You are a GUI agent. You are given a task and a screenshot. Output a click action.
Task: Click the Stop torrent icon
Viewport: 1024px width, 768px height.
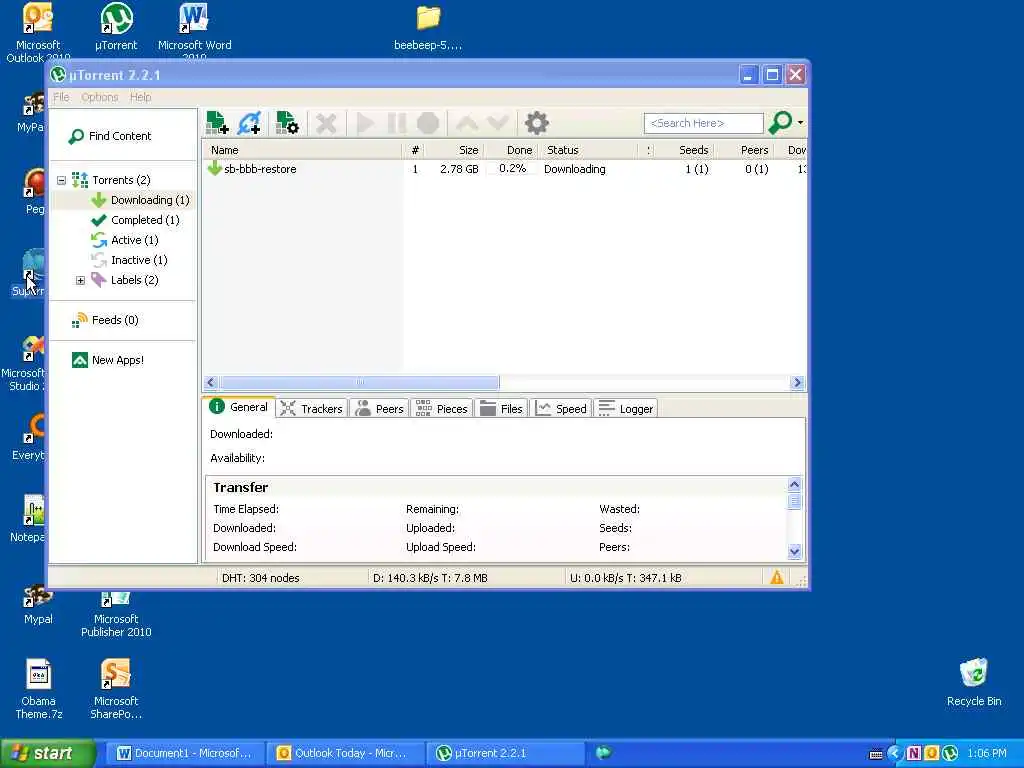[428, 123]
